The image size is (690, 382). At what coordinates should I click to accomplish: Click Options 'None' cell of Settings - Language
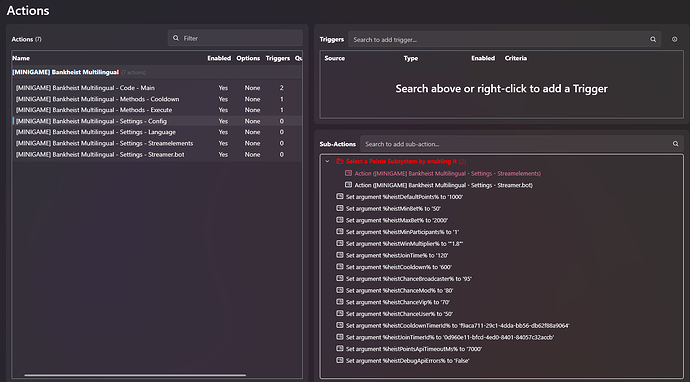click(253, 132)
